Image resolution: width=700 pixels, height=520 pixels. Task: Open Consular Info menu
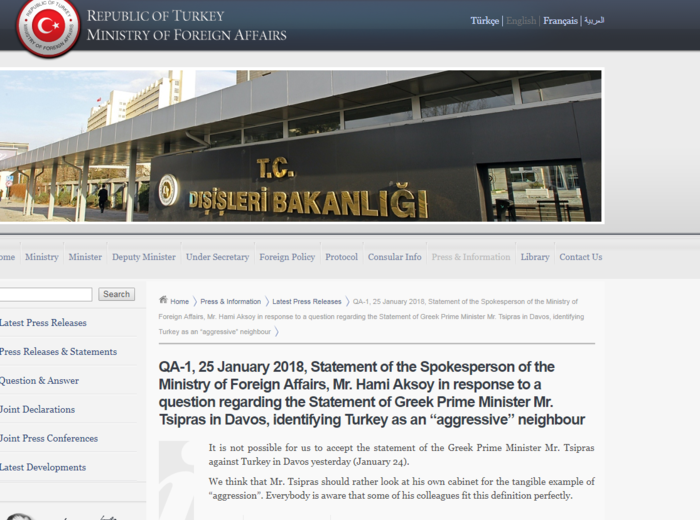click(394, 257)
